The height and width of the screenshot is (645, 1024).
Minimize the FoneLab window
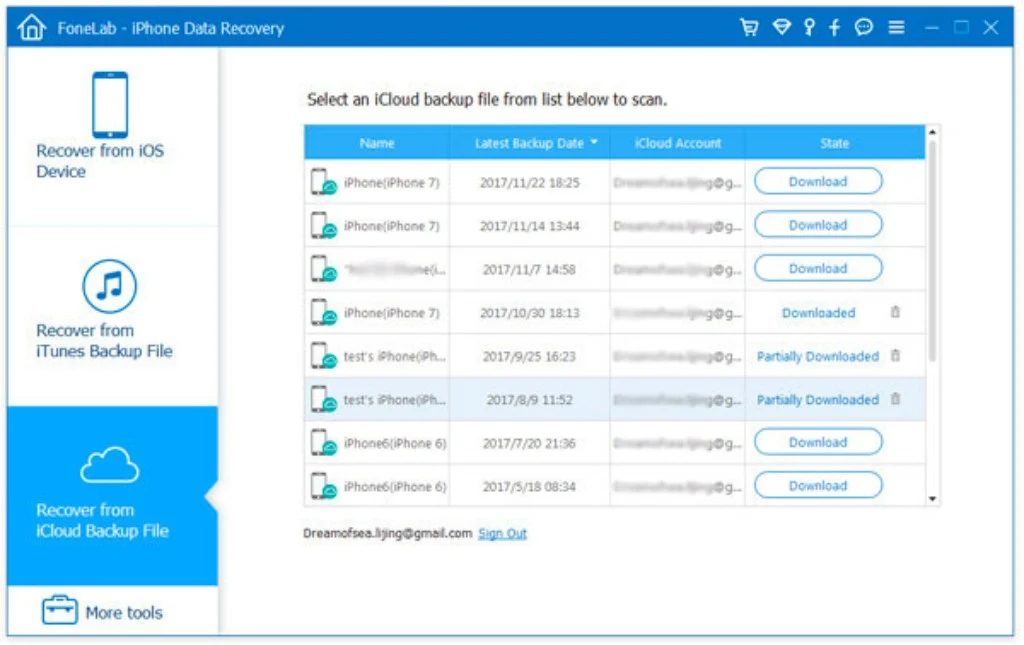click(x=932, y=27)
